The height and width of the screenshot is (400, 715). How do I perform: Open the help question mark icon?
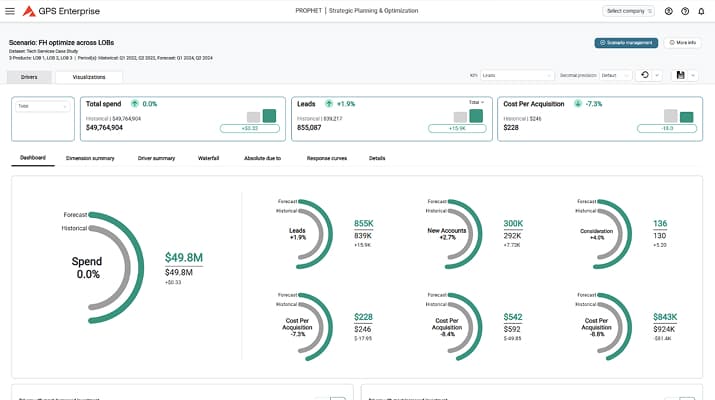click(x=685, y=11)
